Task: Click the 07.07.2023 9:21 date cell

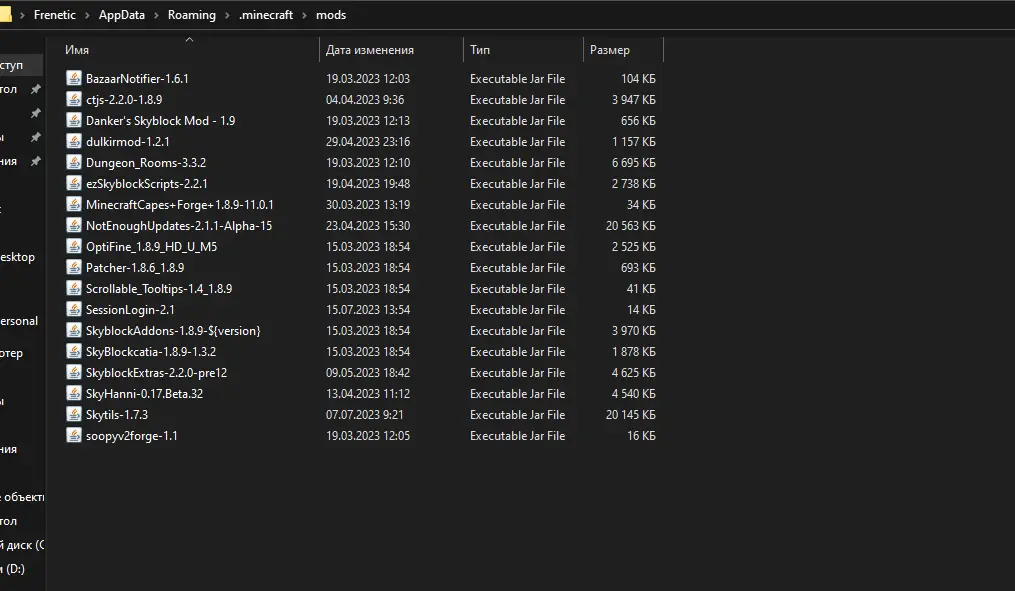Action: (x=364, y=415)
